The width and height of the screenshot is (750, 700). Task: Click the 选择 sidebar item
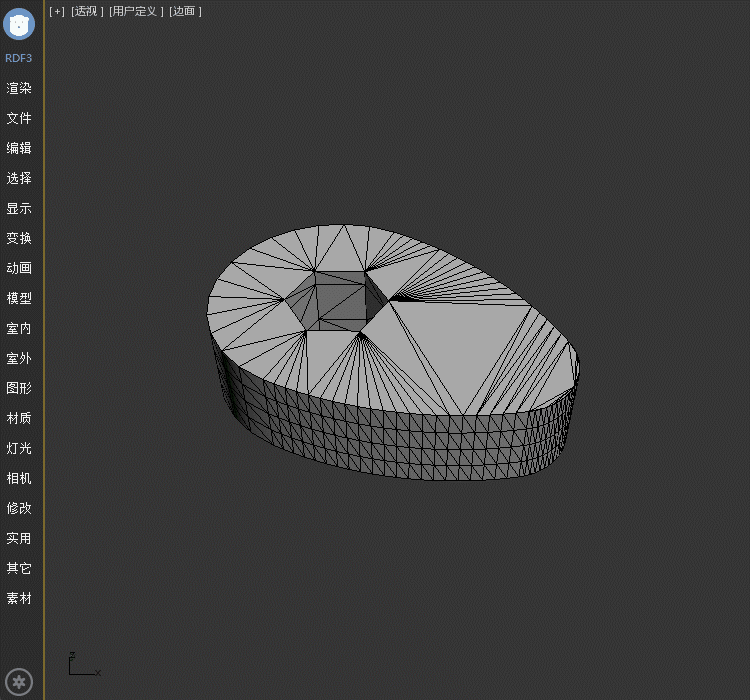coord(19,178)
